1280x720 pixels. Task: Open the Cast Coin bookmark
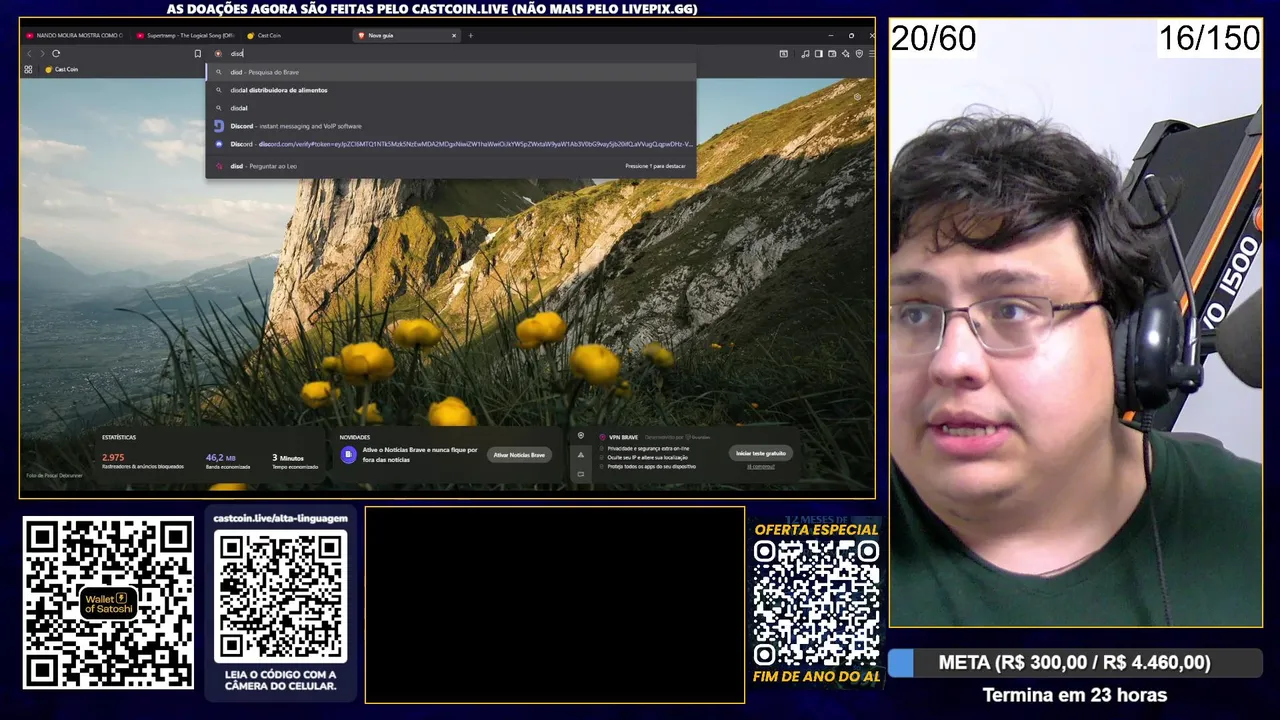(62, 70)
